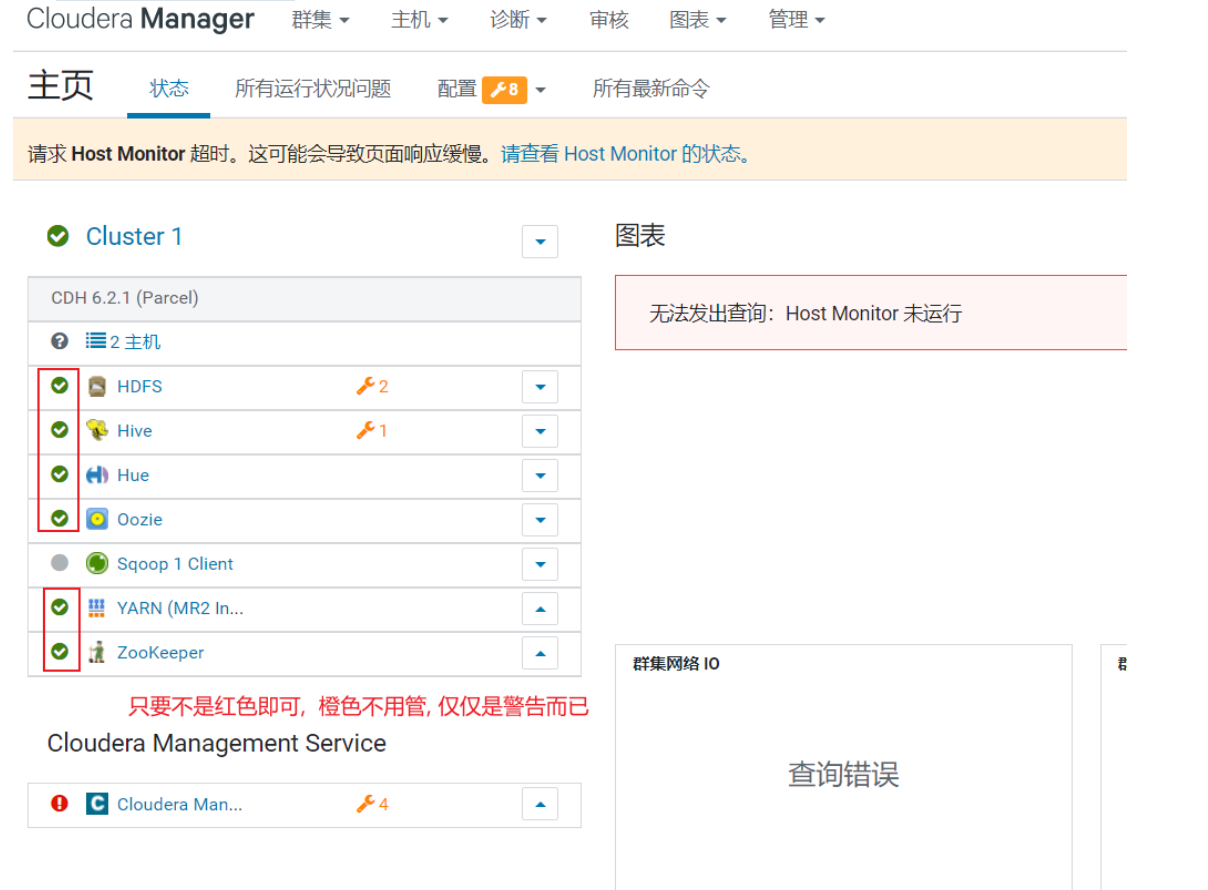Open the ZooKeeper service link
The height and width of the screenshot is (890, 1208).
160,652
